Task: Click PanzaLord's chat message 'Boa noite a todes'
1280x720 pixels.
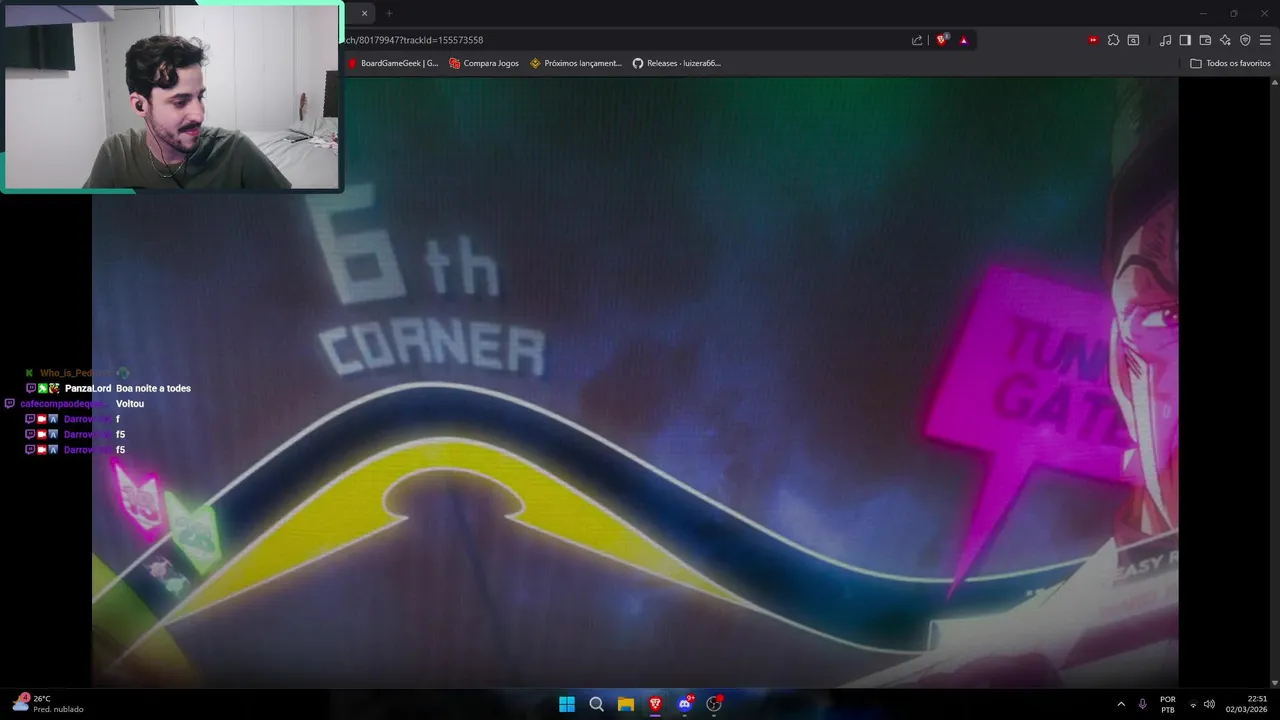Action: tap(153, 388)
